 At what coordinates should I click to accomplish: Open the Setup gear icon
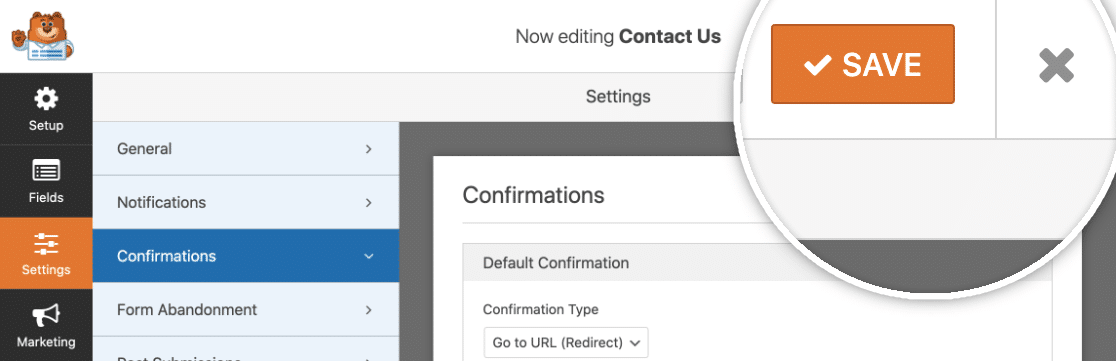point(46,99)
